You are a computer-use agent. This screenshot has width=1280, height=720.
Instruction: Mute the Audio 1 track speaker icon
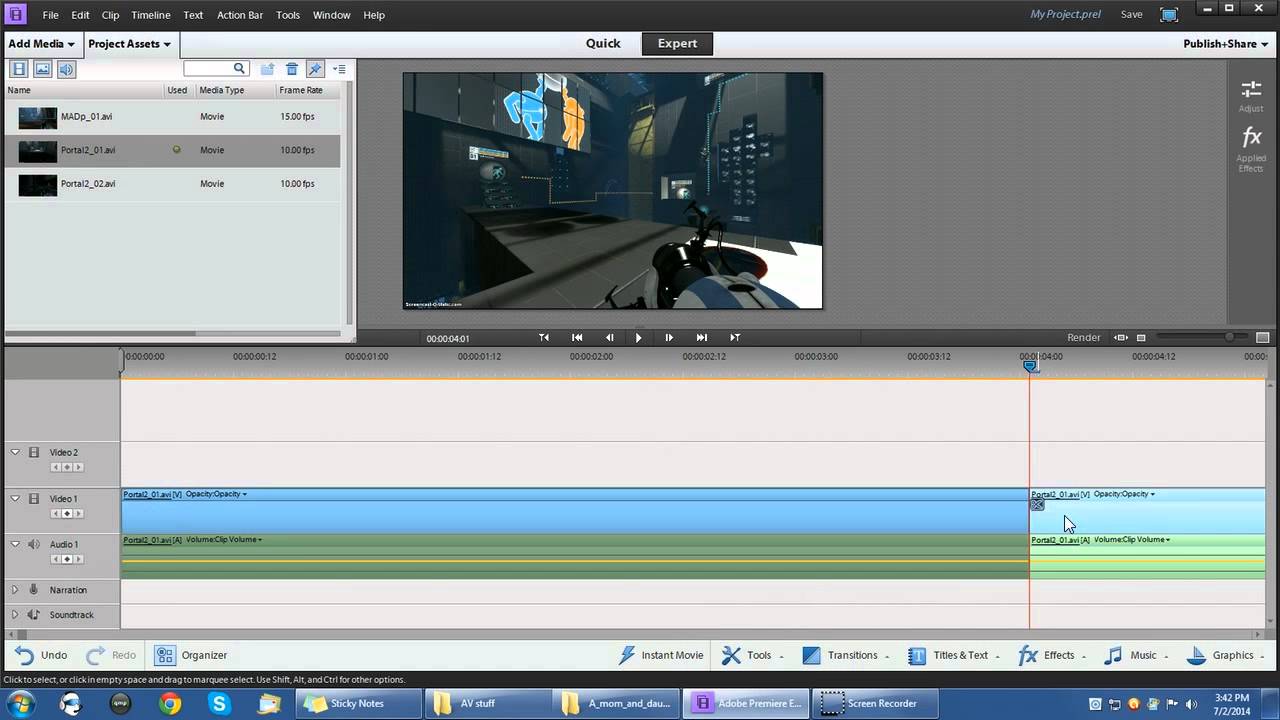click(x=34, y=544)
